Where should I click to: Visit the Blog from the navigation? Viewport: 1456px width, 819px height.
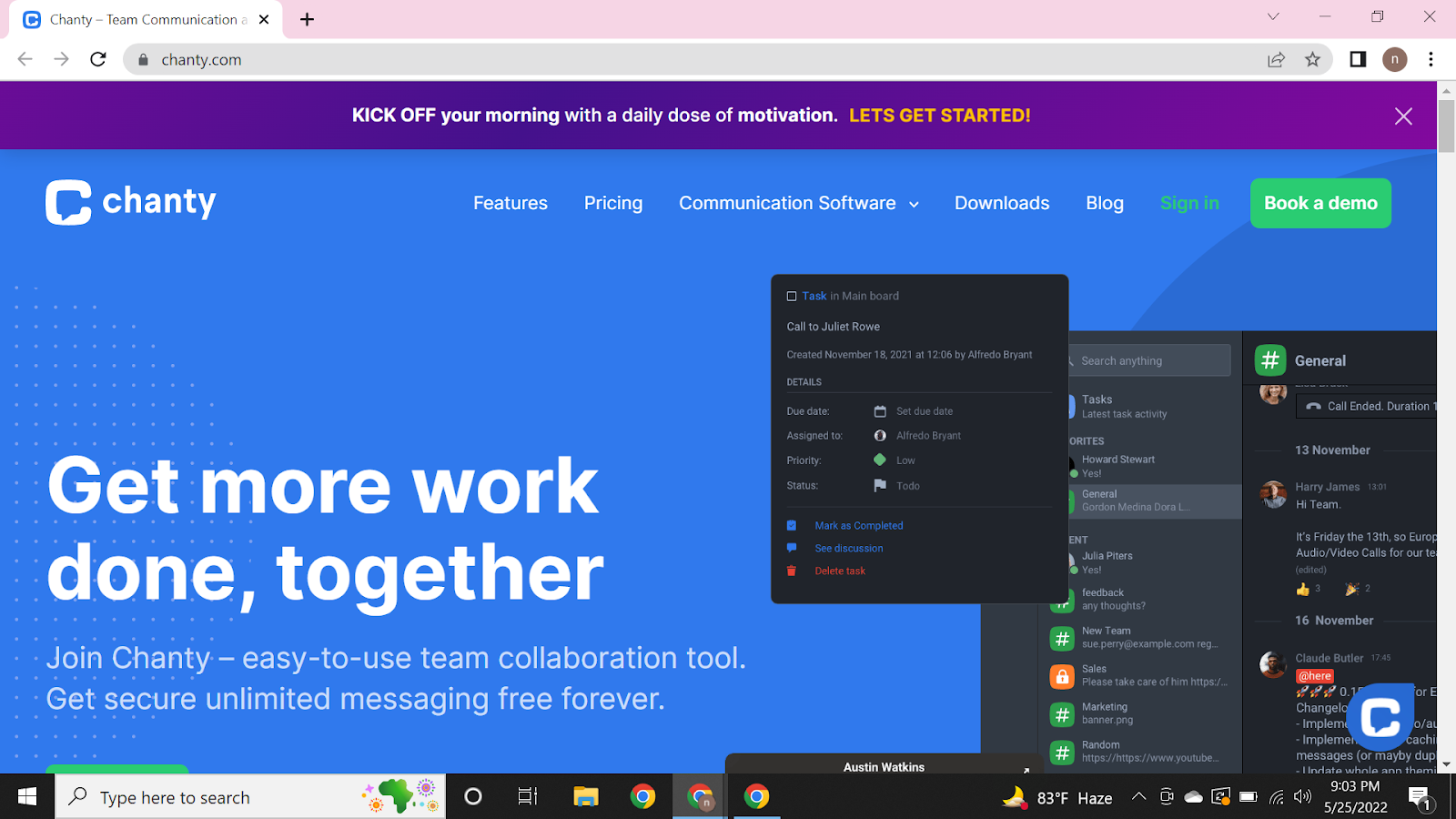tap(1105, 203)
